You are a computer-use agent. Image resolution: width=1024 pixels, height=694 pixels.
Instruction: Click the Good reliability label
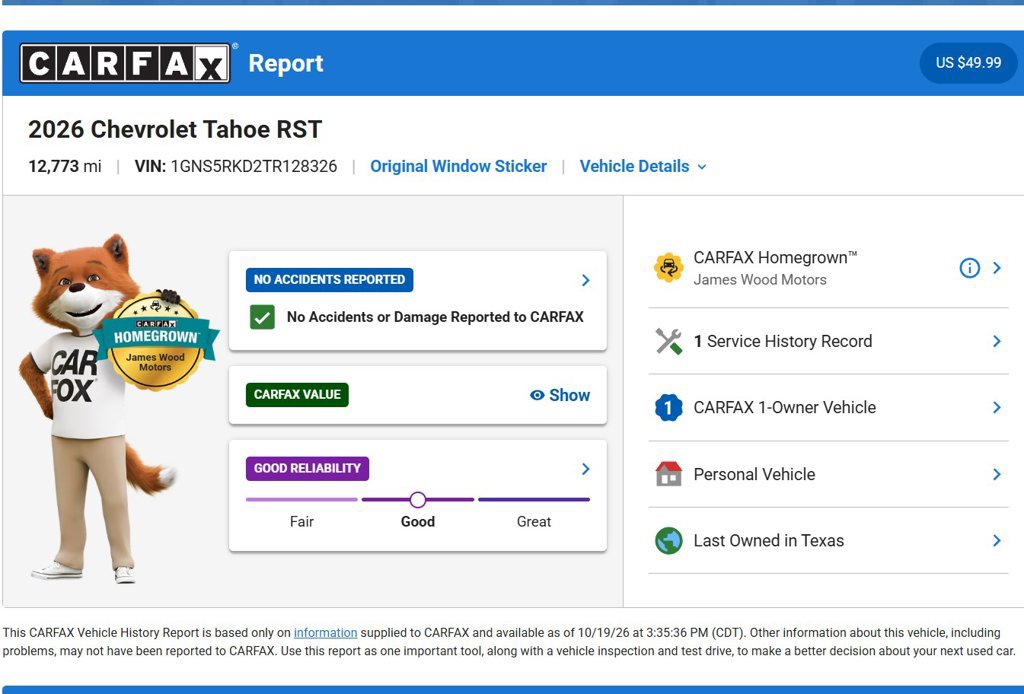click(418, 522)
